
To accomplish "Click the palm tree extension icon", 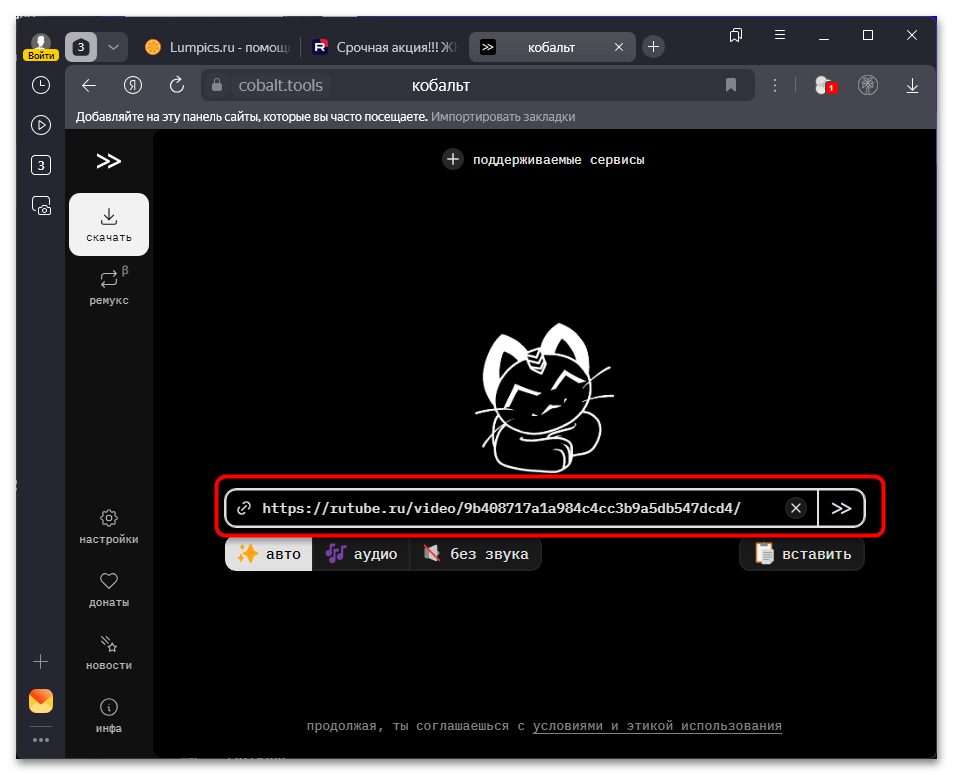I will click(x=868, y=86).
